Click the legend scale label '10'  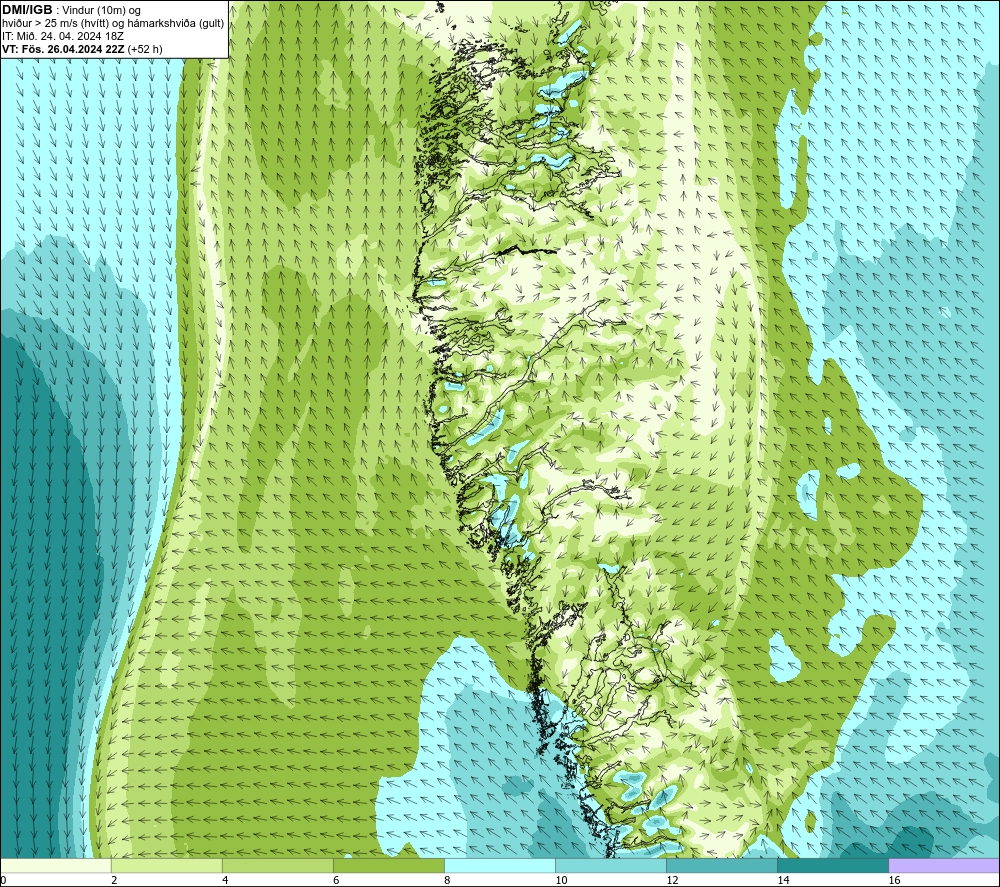coord(561,880)
